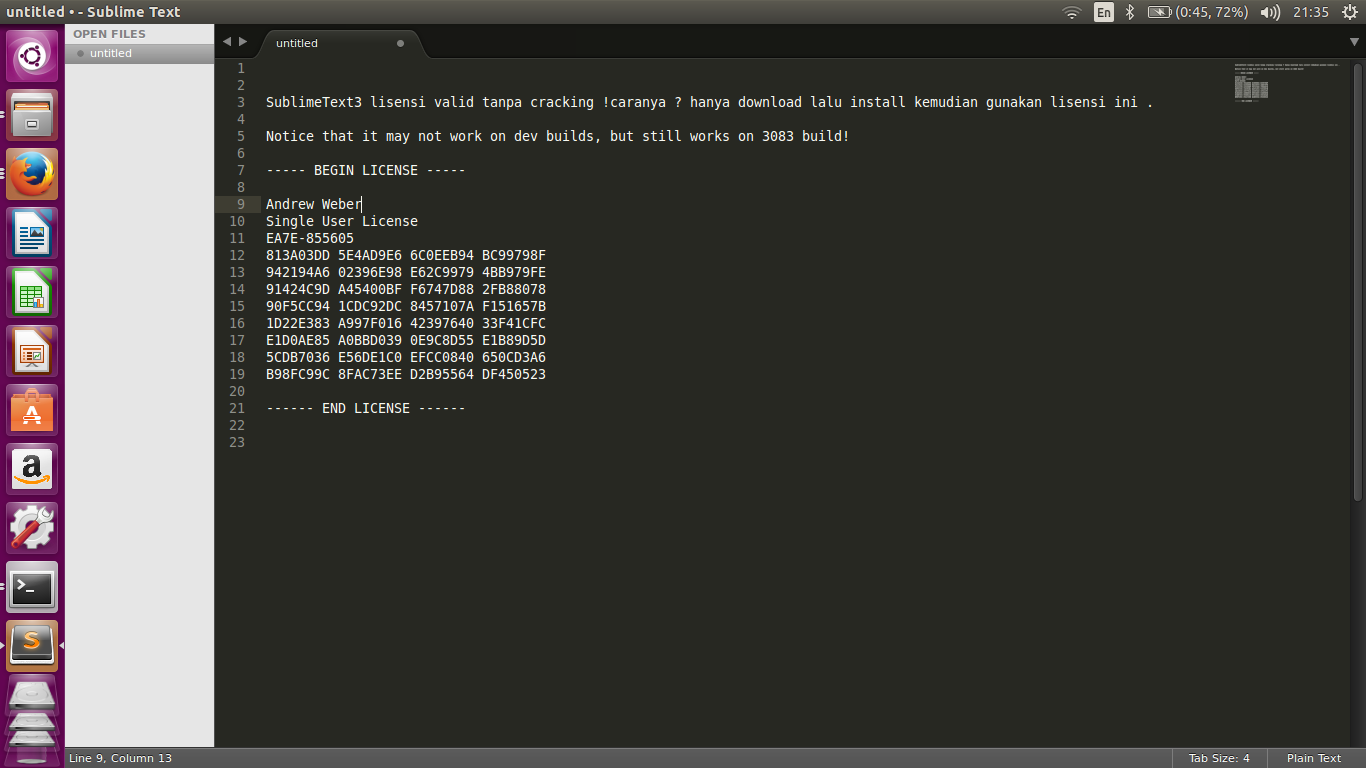Image resolution: width=1366 pixels, height=768 pixels.
Task: Click the 'Notice that it may not work' line
Action: (x=558, y=136)
